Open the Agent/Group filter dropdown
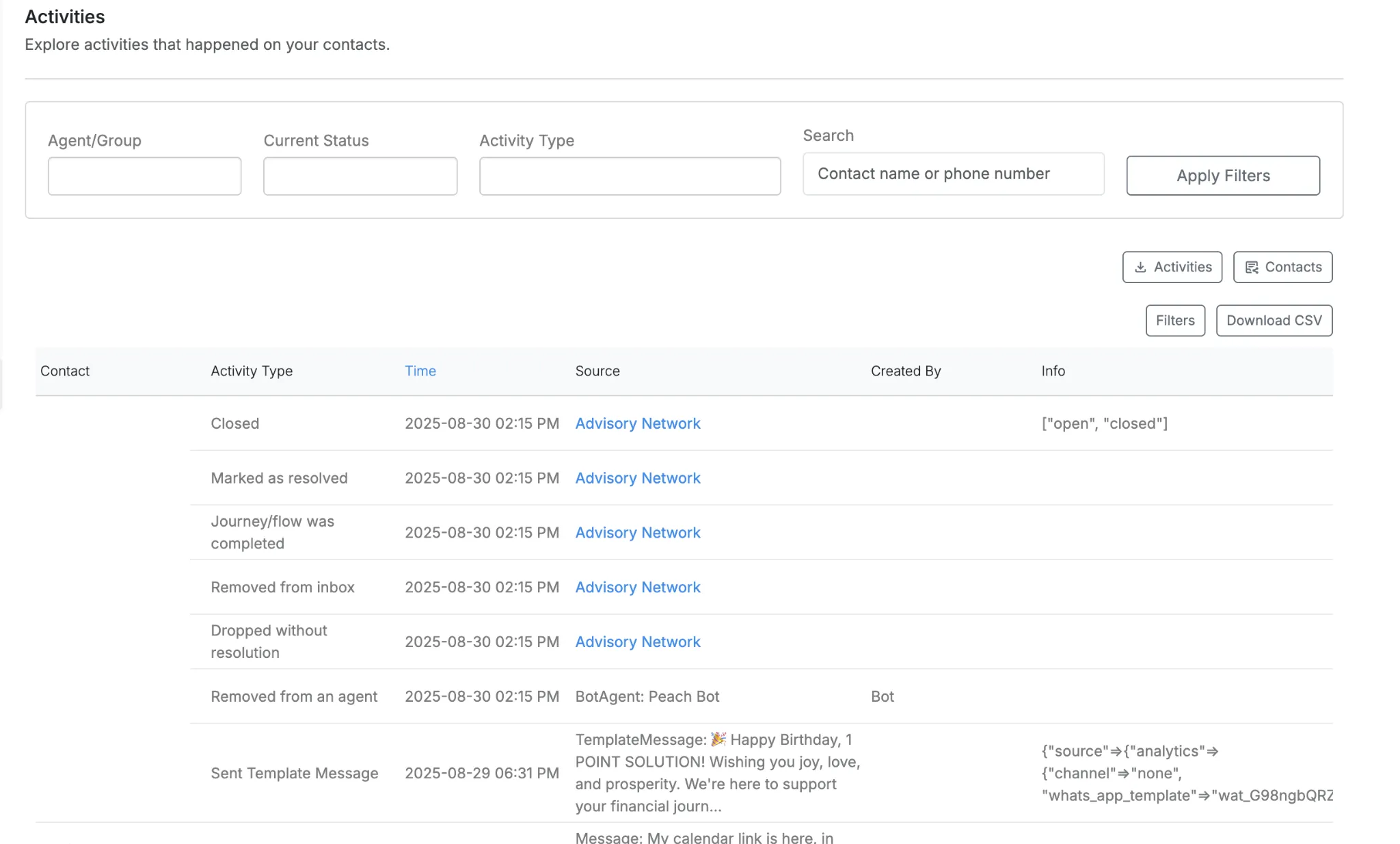The image size is (1400, 844). click(144, 176)
